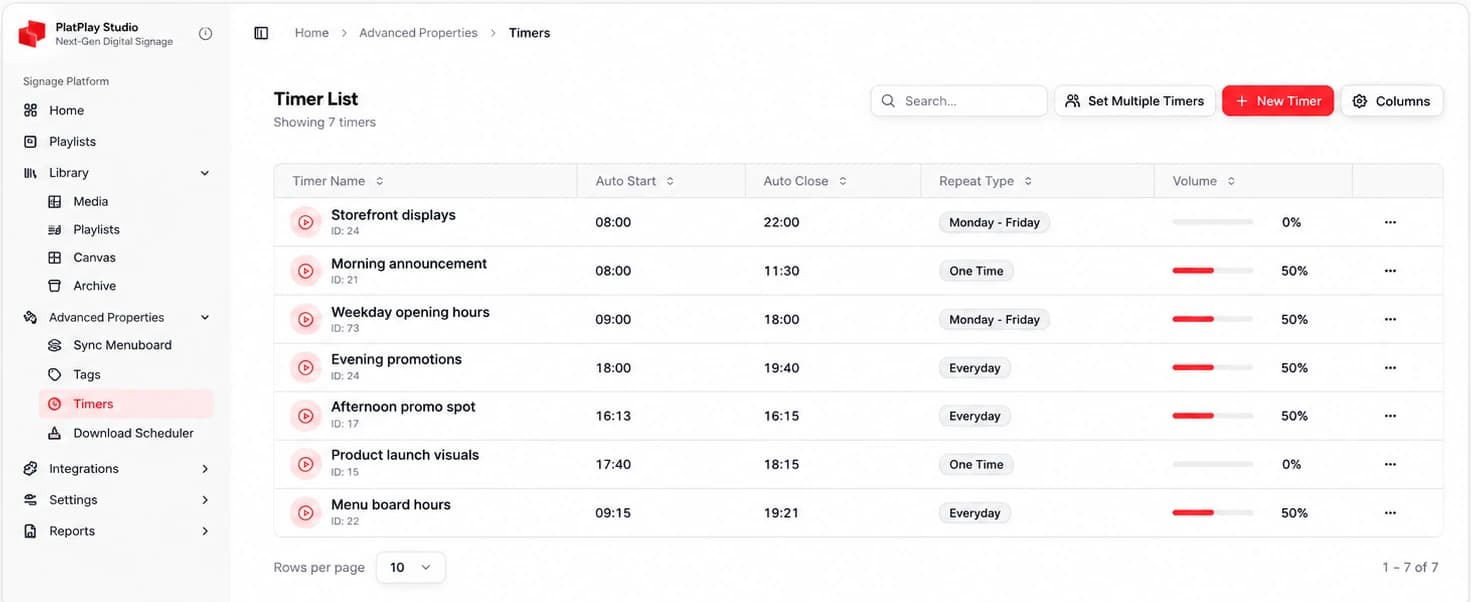Click Advanced Properties breadcrumb link

(x=418, y=33)
